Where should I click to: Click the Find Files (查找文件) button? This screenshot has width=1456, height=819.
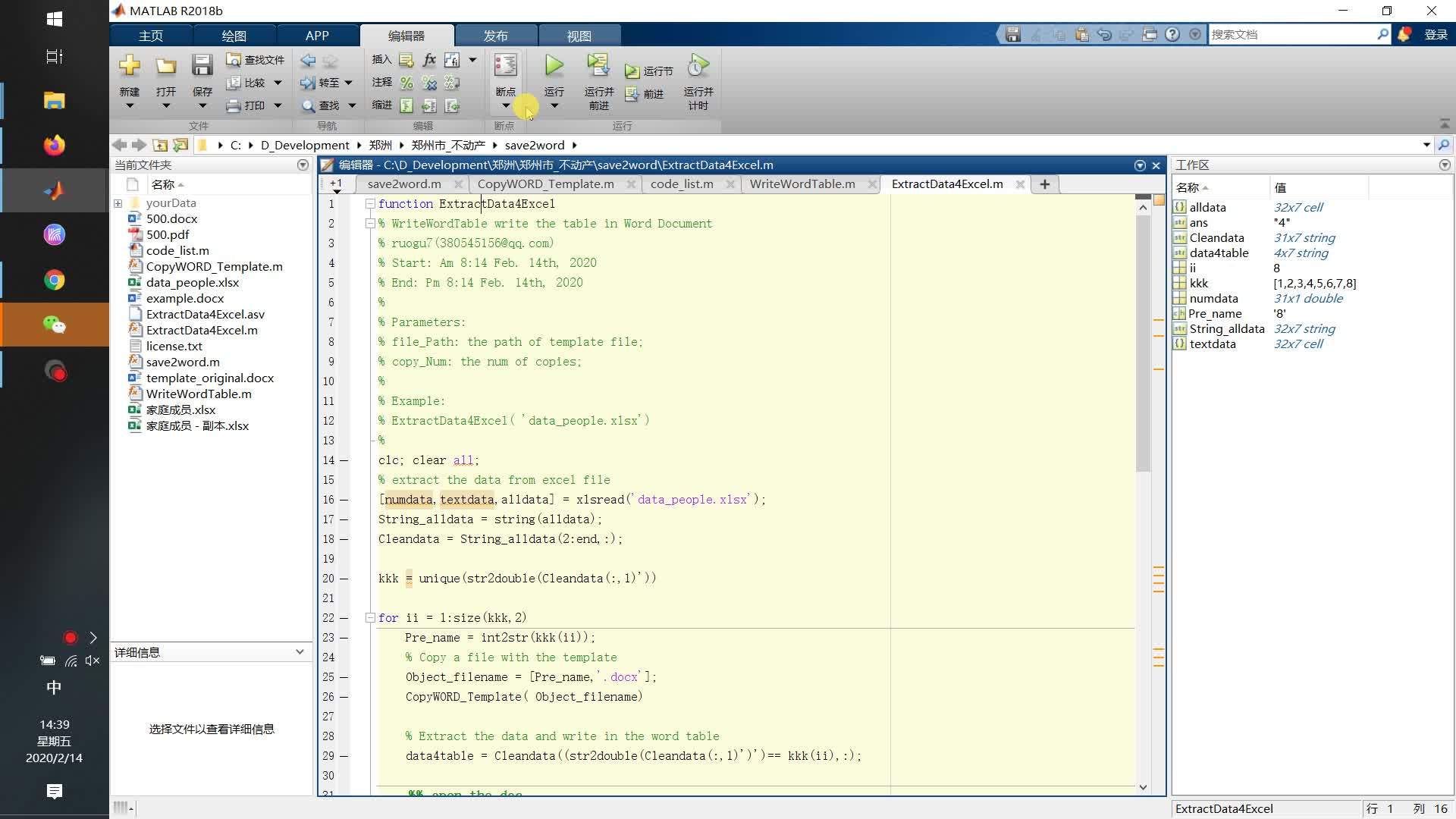tap(256, 60)
